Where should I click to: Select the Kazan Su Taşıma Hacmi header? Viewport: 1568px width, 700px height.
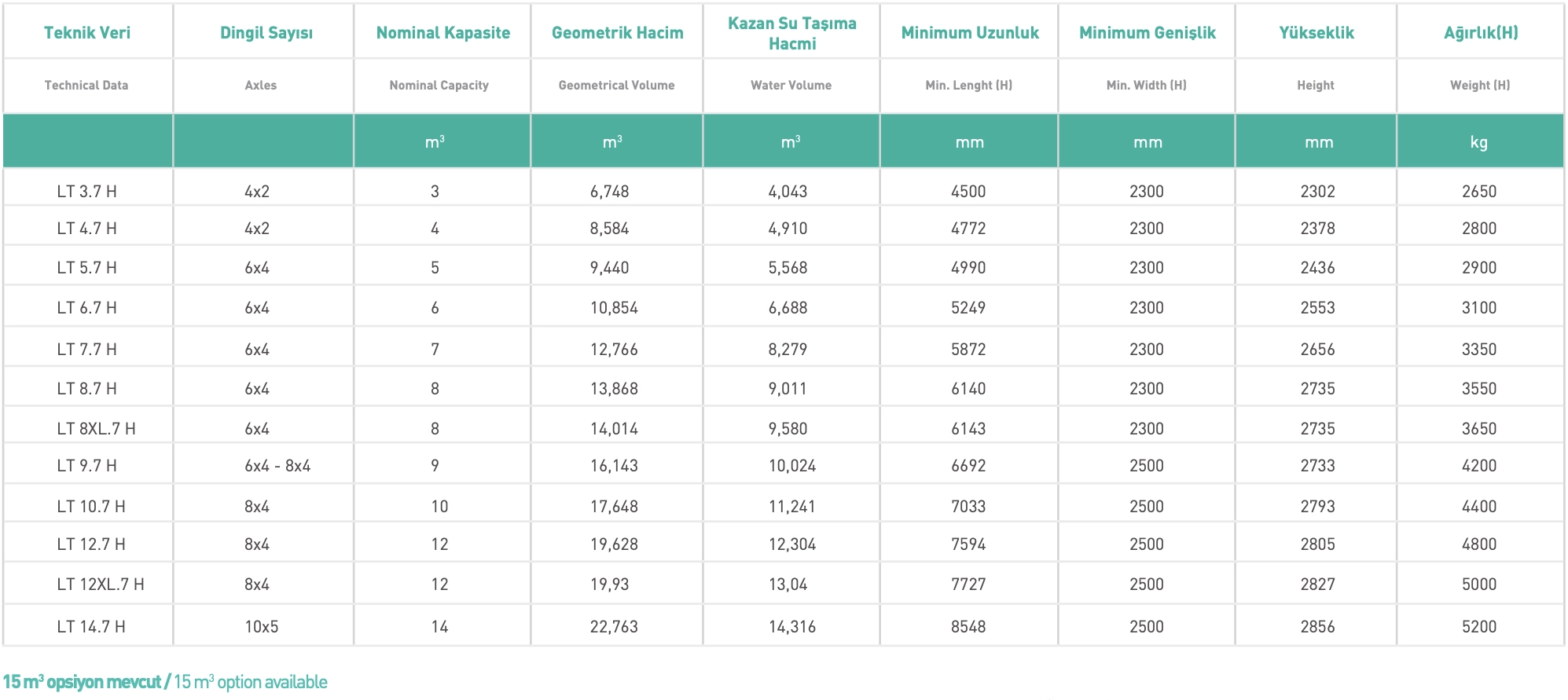(791, 34)
